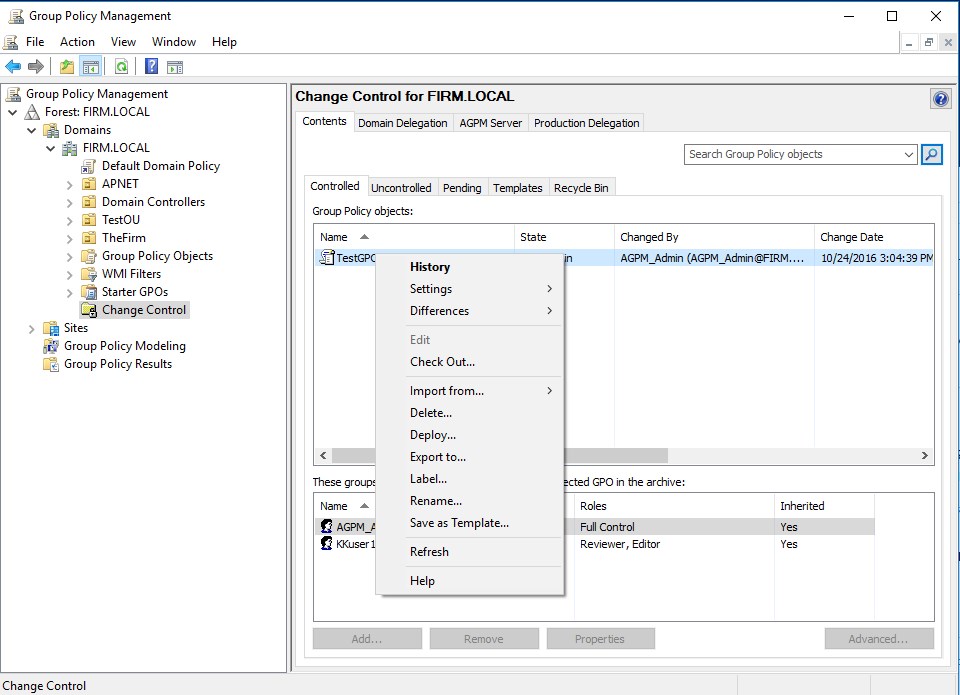960x695 pixels.
Task: Click the Back arrow toolbar icon
Action: point(13,67)
